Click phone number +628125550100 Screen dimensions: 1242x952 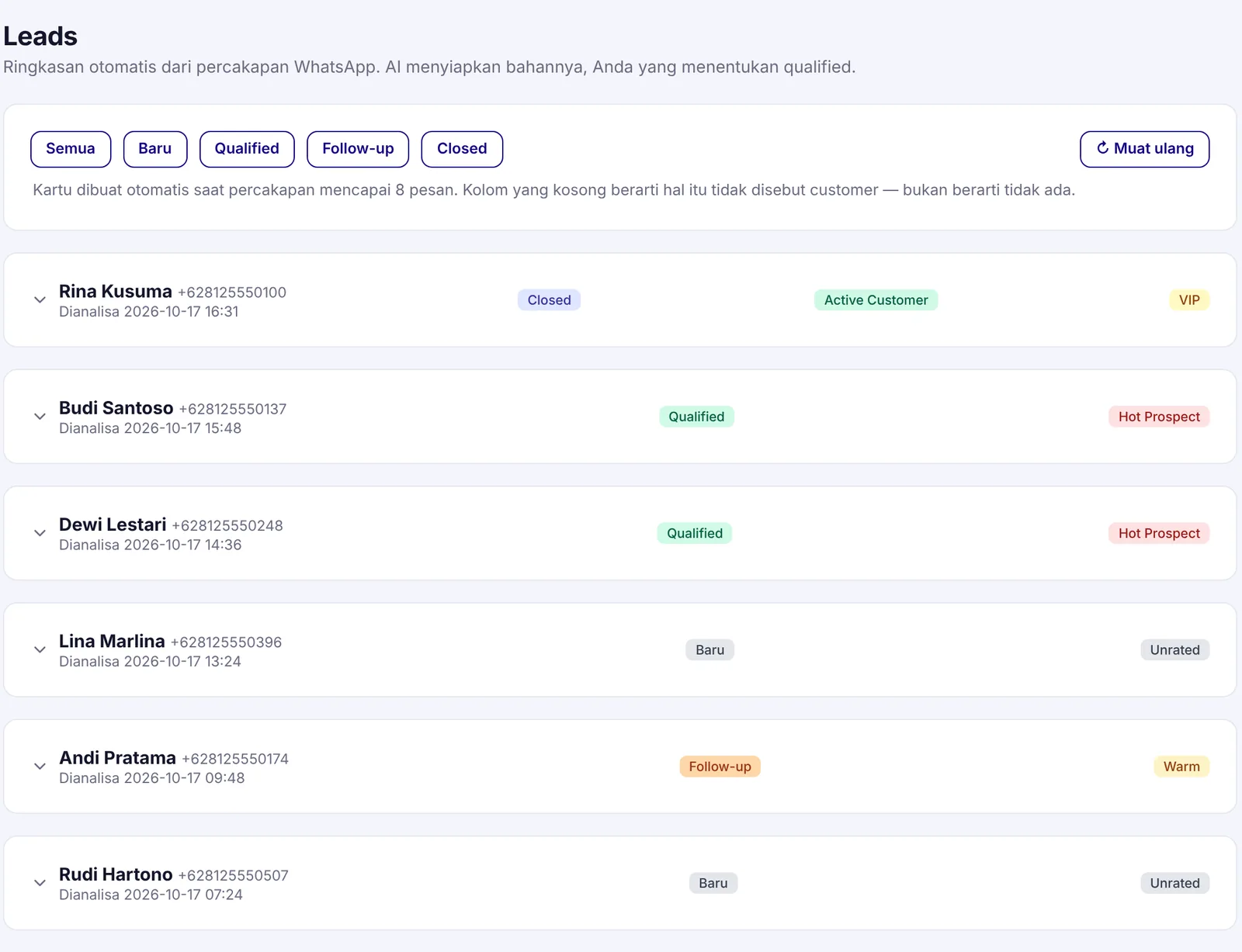coord(232,293)
